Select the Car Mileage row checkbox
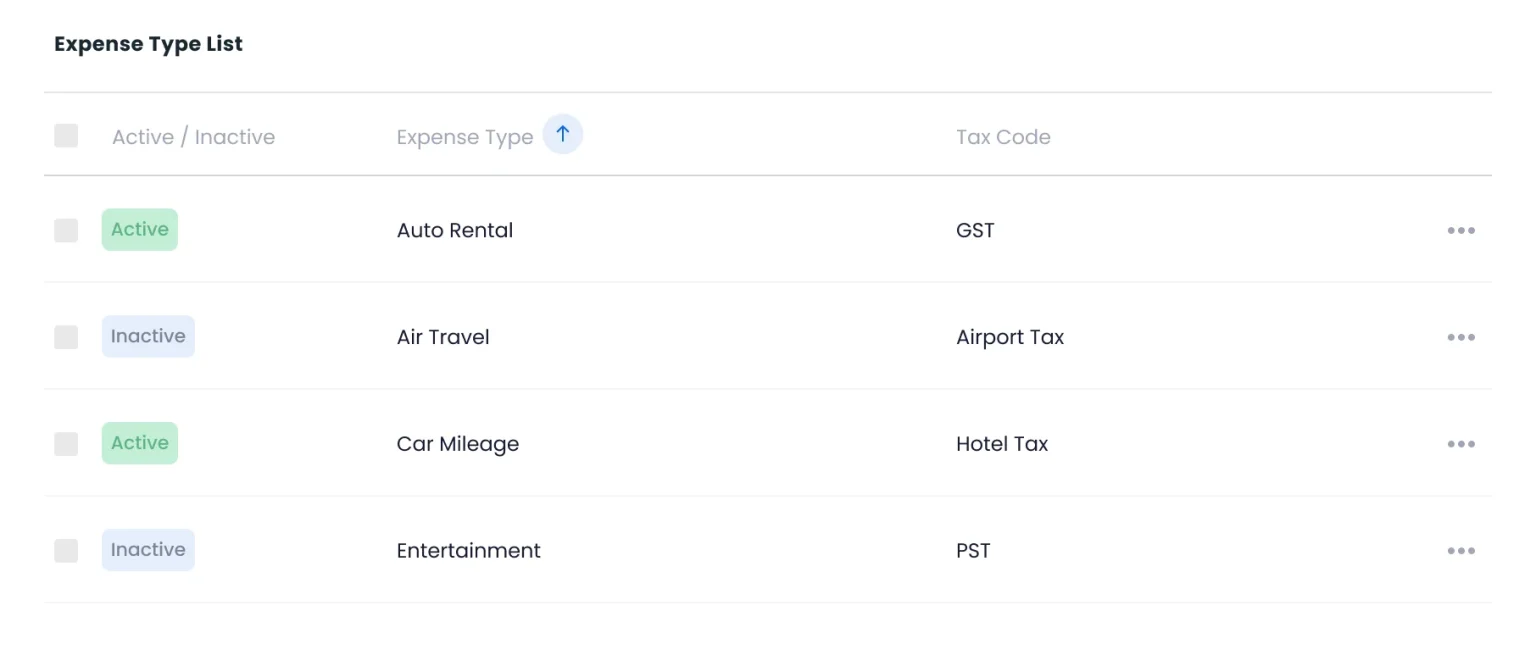The height and width of the screenshot is (661, 1536). [x=66, y=444]
